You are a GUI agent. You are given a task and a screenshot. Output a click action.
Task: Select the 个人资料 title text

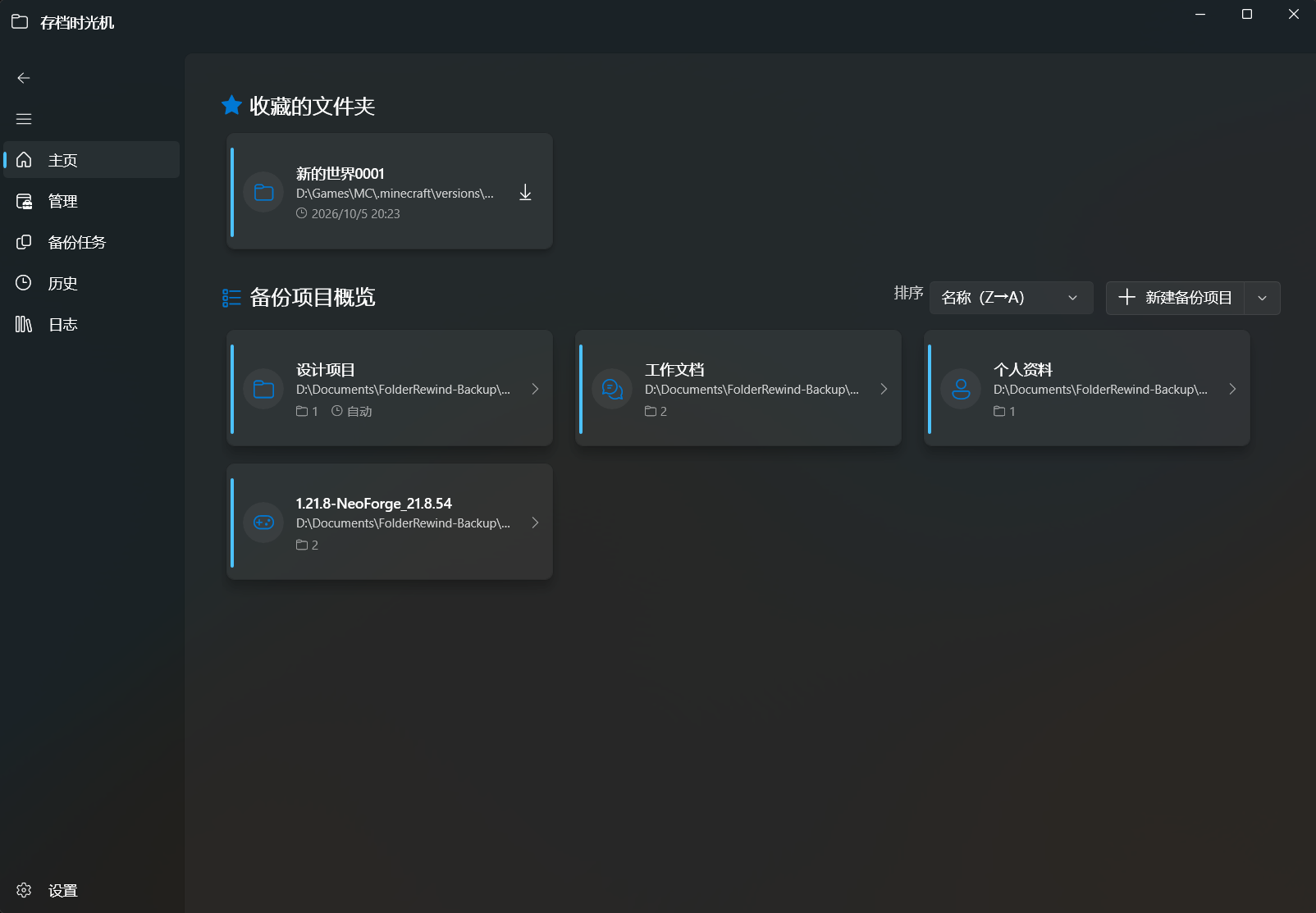click(1023, 370)
